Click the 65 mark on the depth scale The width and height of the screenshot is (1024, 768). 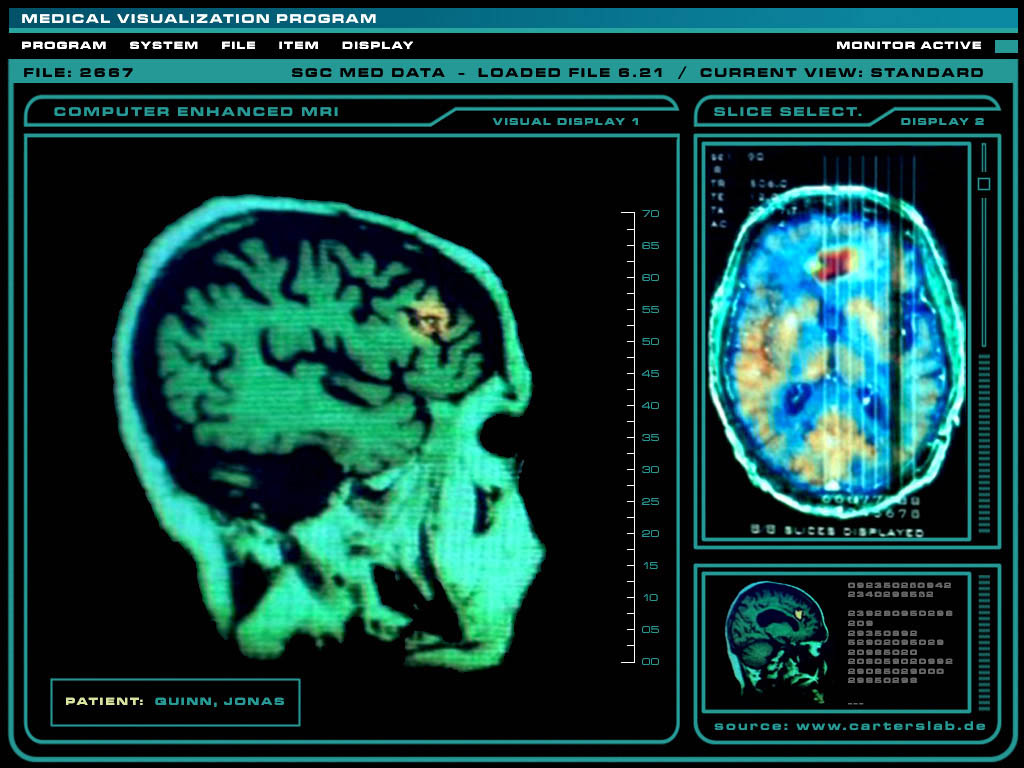click(650, 246)
